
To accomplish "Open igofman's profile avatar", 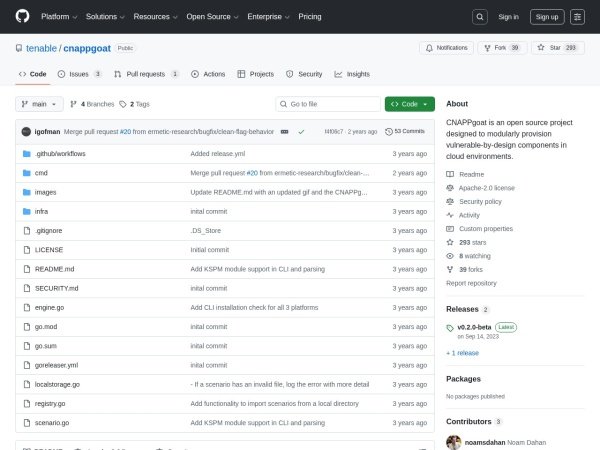I will tap(26, 132).
